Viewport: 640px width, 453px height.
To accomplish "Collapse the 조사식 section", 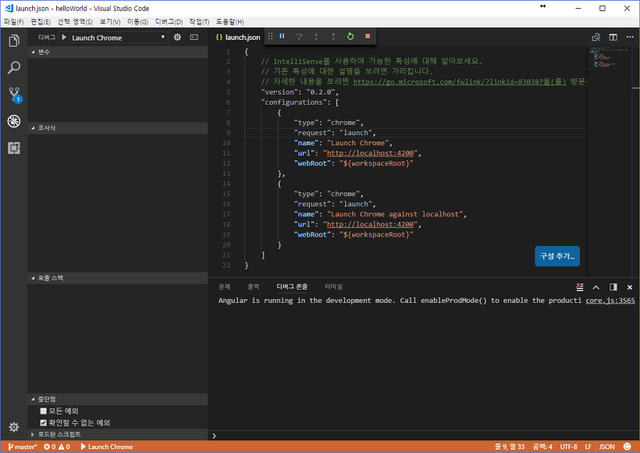I will click(46, 128).
